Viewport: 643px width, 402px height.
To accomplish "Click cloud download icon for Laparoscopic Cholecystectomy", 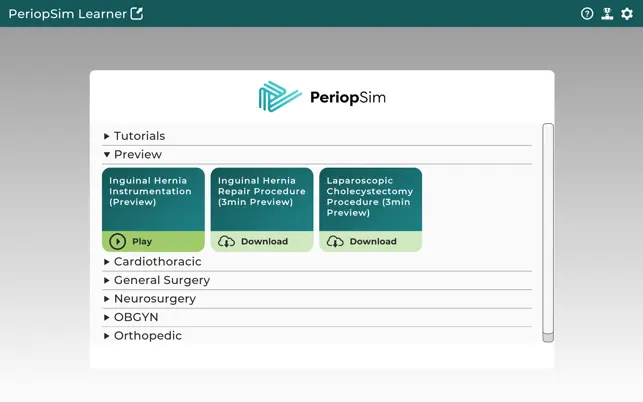I will [x=335, y=241].
